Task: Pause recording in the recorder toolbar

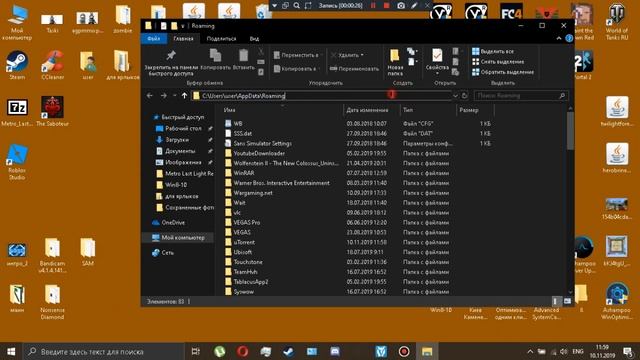Action: (x=373, y=6)
